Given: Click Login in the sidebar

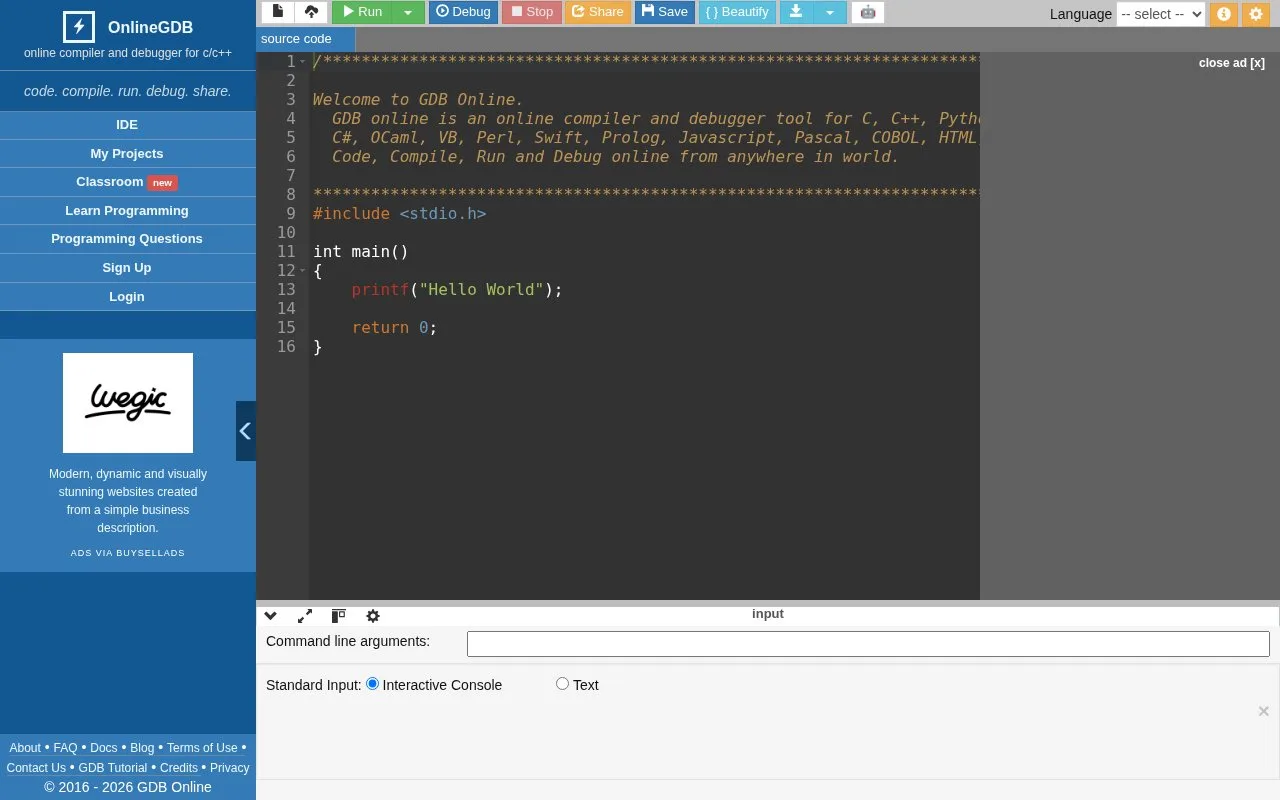Looking at the screenshot, I should pyautogui.click(x=127, y=297).
